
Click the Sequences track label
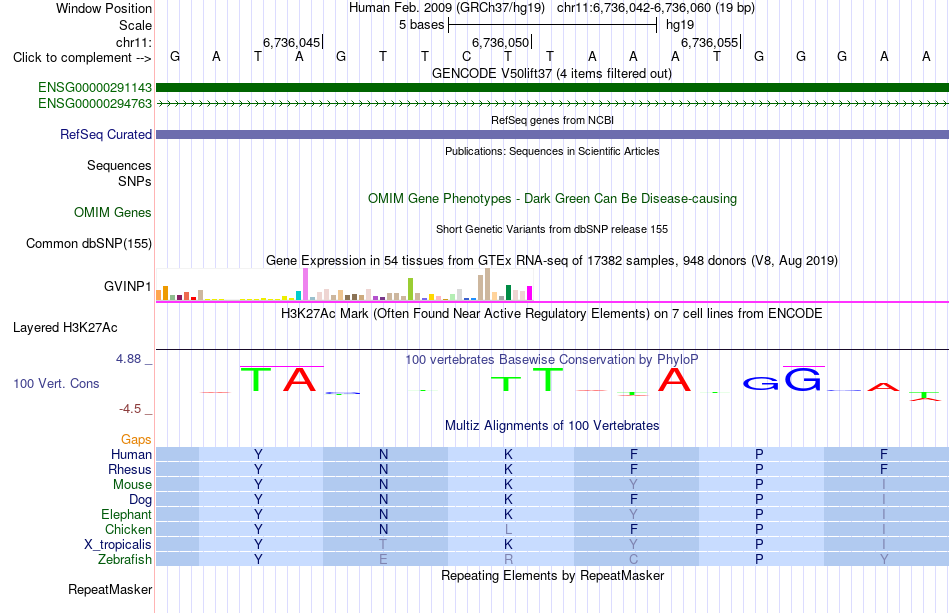(119, 165)
